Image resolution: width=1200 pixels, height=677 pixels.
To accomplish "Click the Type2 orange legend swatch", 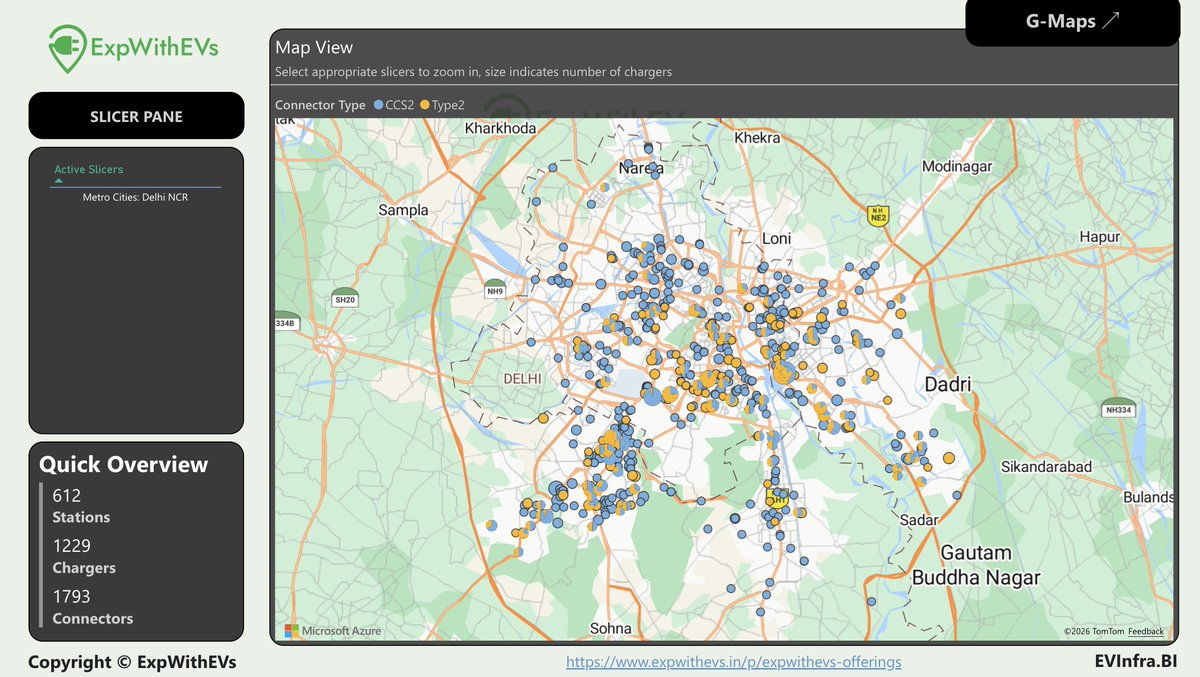I will (425, 104).
